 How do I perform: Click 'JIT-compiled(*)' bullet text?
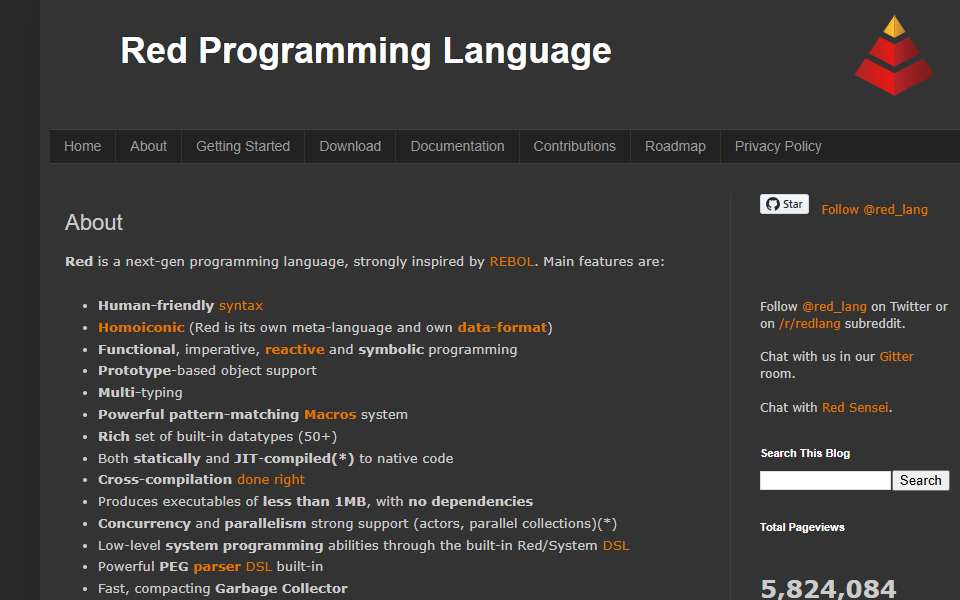click(x=294, y=459)
